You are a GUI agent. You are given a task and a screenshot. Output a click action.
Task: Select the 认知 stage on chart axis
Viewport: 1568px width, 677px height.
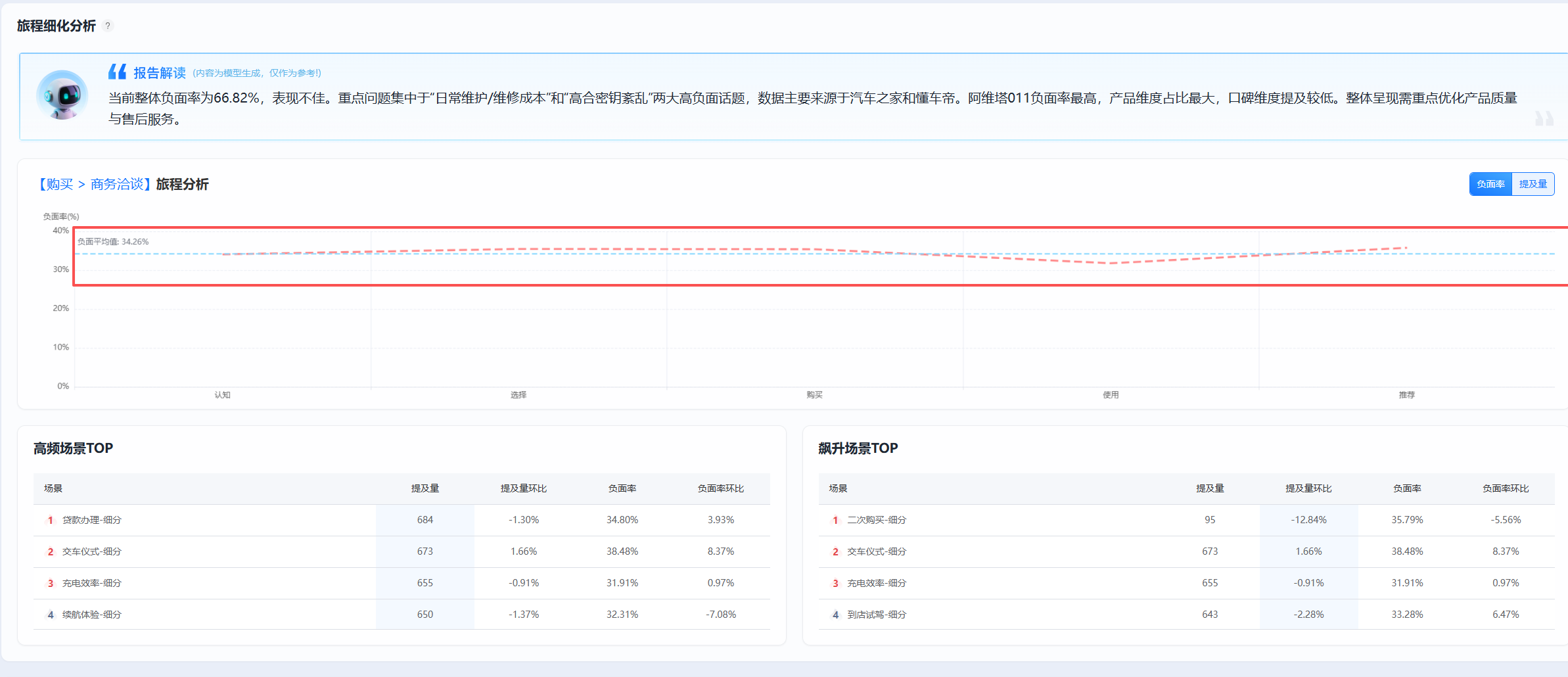[x=222, y=395]
